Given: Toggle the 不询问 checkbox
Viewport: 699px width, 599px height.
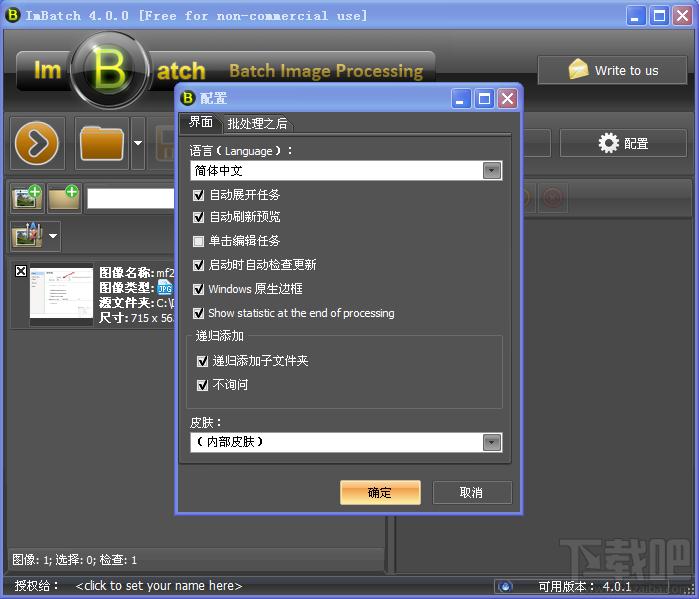Looking at the screenshot, I should (x=202, y=385).
